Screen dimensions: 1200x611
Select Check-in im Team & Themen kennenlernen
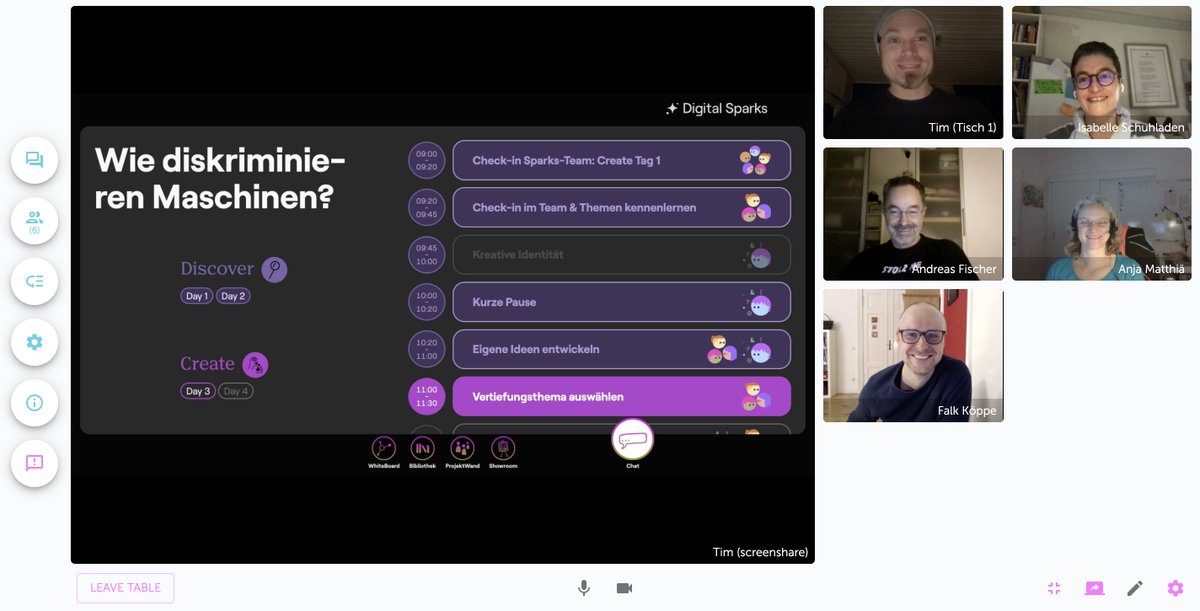point(622,207)
